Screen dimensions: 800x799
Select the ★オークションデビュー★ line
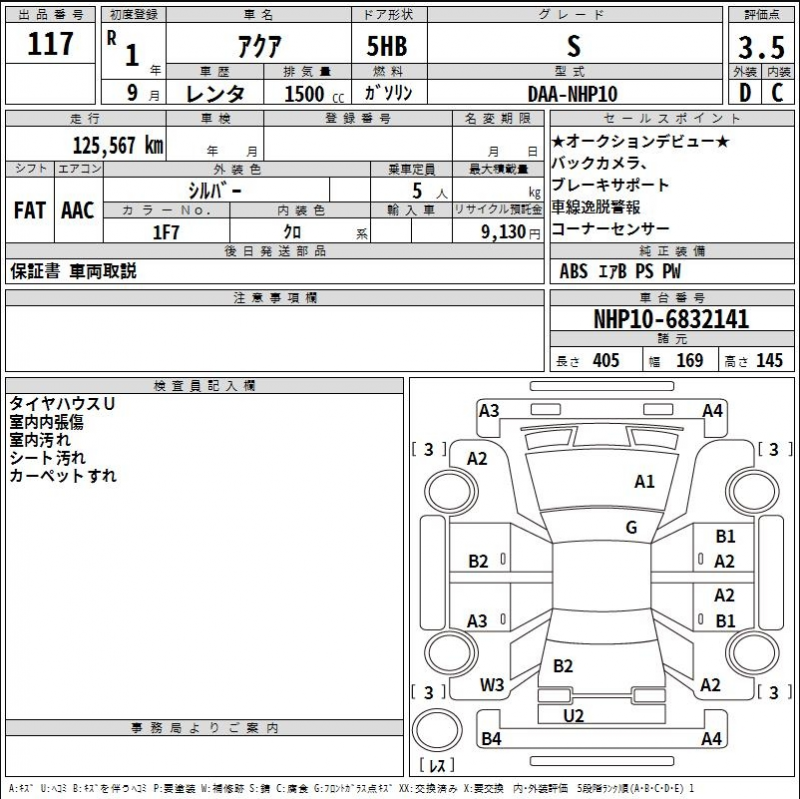click(640, 141)
